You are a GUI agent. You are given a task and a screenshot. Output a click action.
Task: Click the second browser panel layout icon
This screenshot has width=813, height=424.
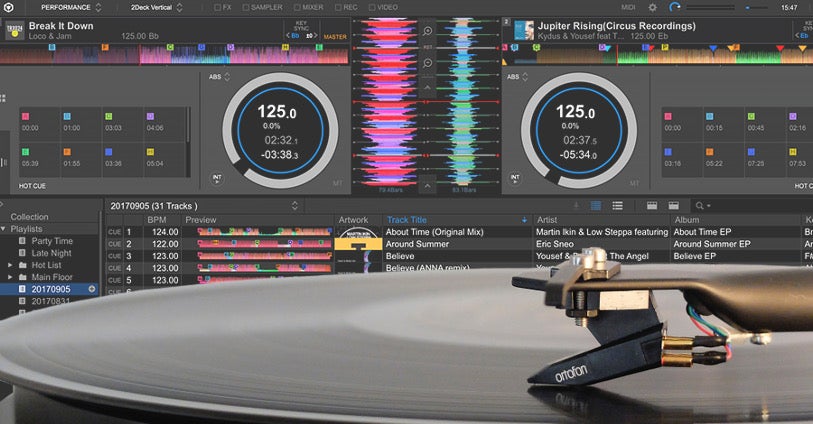coord(674,206)
